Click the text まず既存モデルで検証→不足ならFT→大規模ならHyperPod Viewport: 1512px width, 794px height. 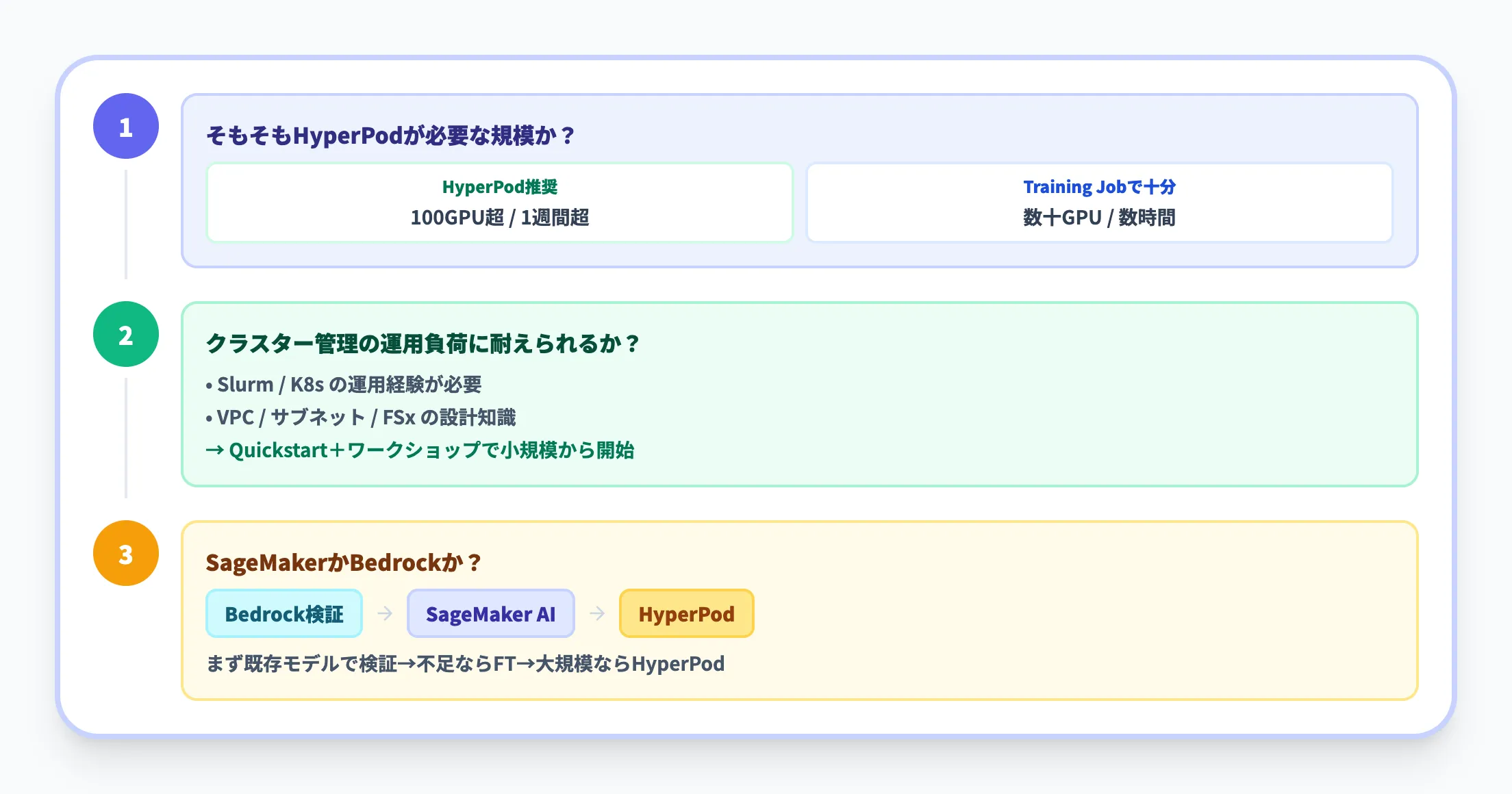point(466,663)
